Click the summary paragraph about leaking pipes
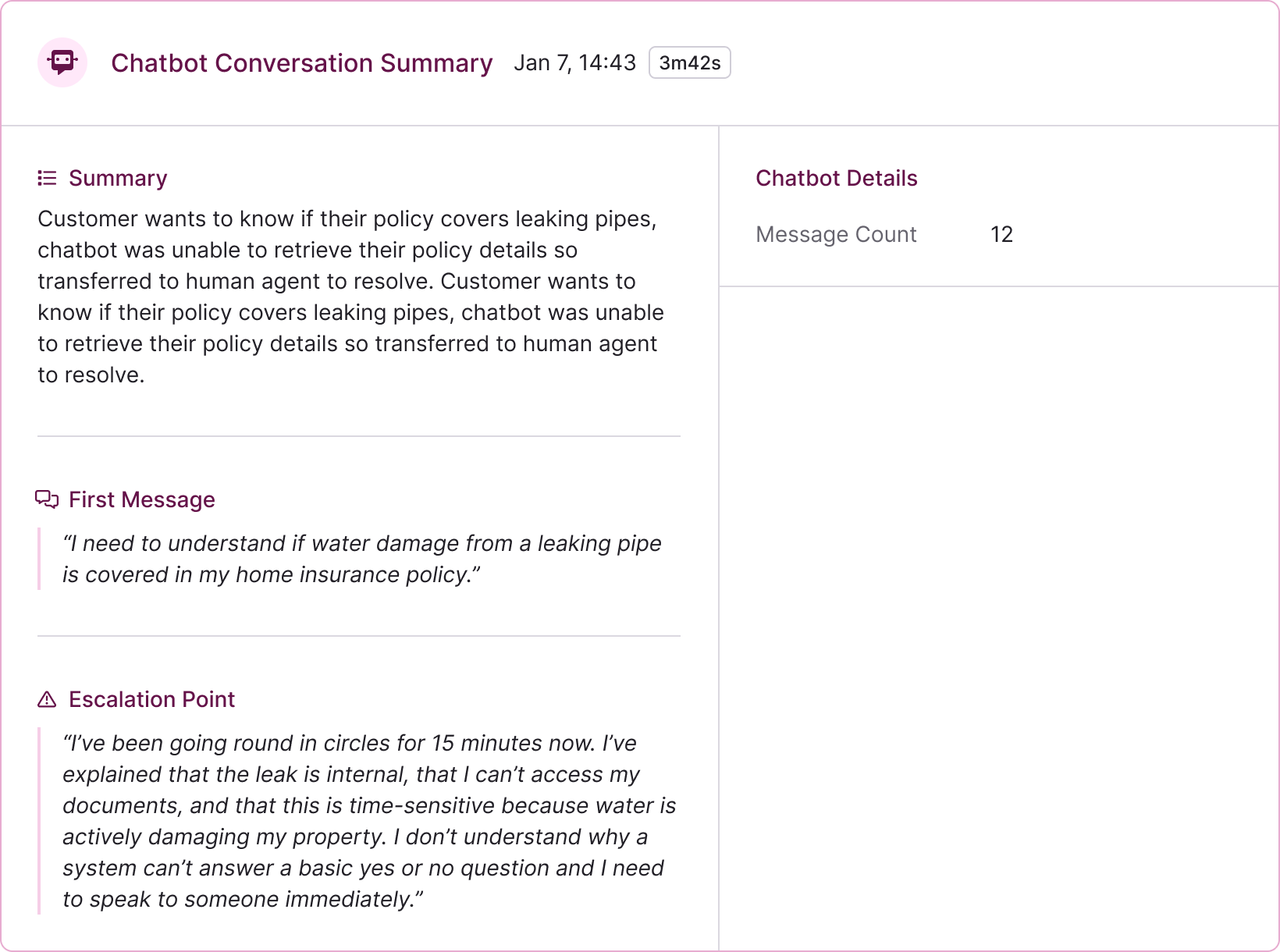This screenshot has width=1280, height=952. [x=351, y=297]
